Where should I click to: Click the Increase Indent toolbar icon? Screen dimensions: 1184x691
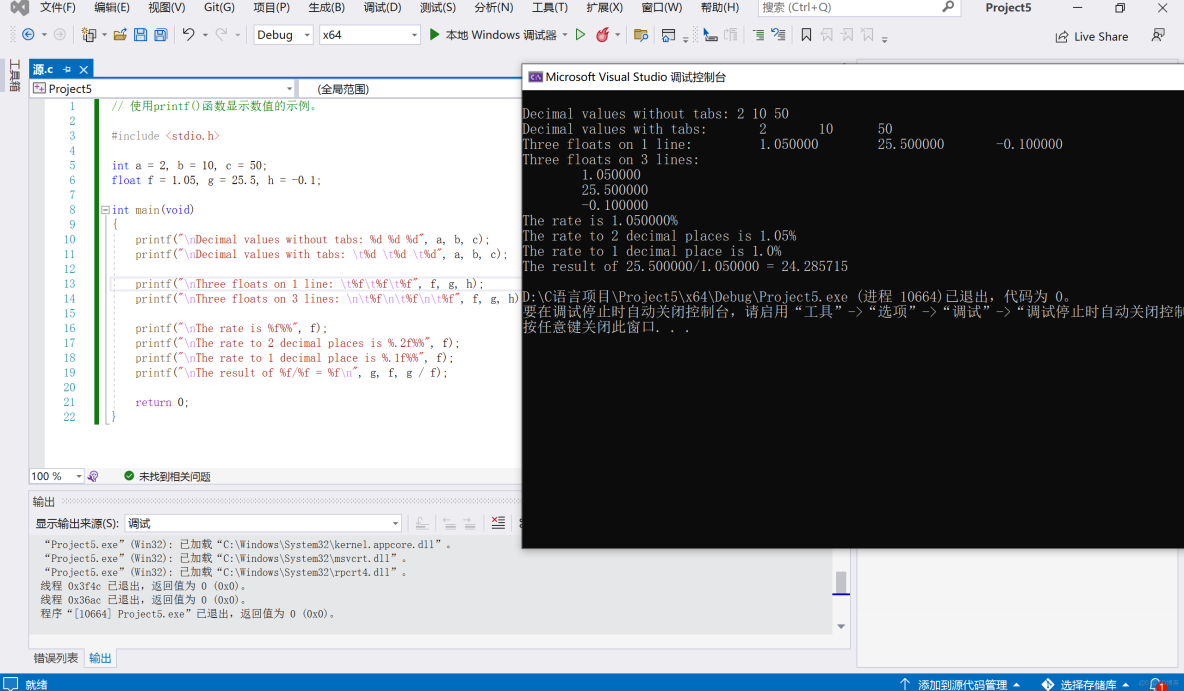(x=758, y=35)
